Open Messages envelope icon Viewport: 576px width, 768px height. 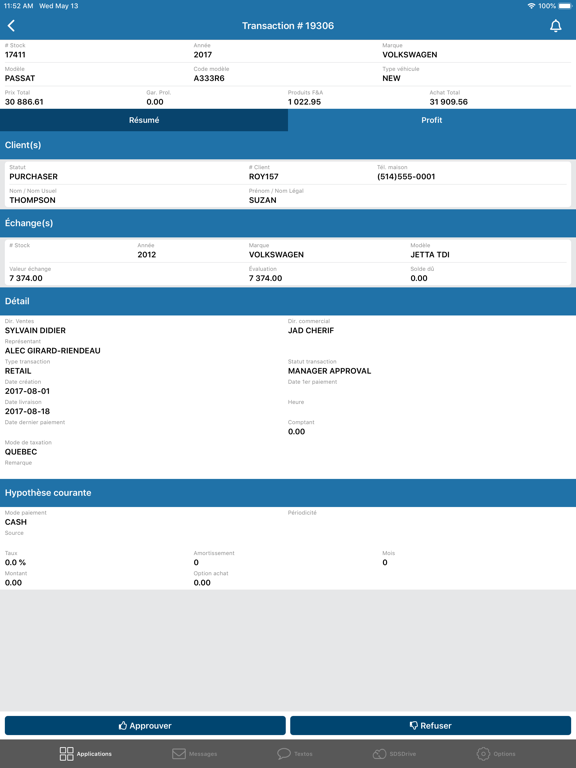pos(179,754)
